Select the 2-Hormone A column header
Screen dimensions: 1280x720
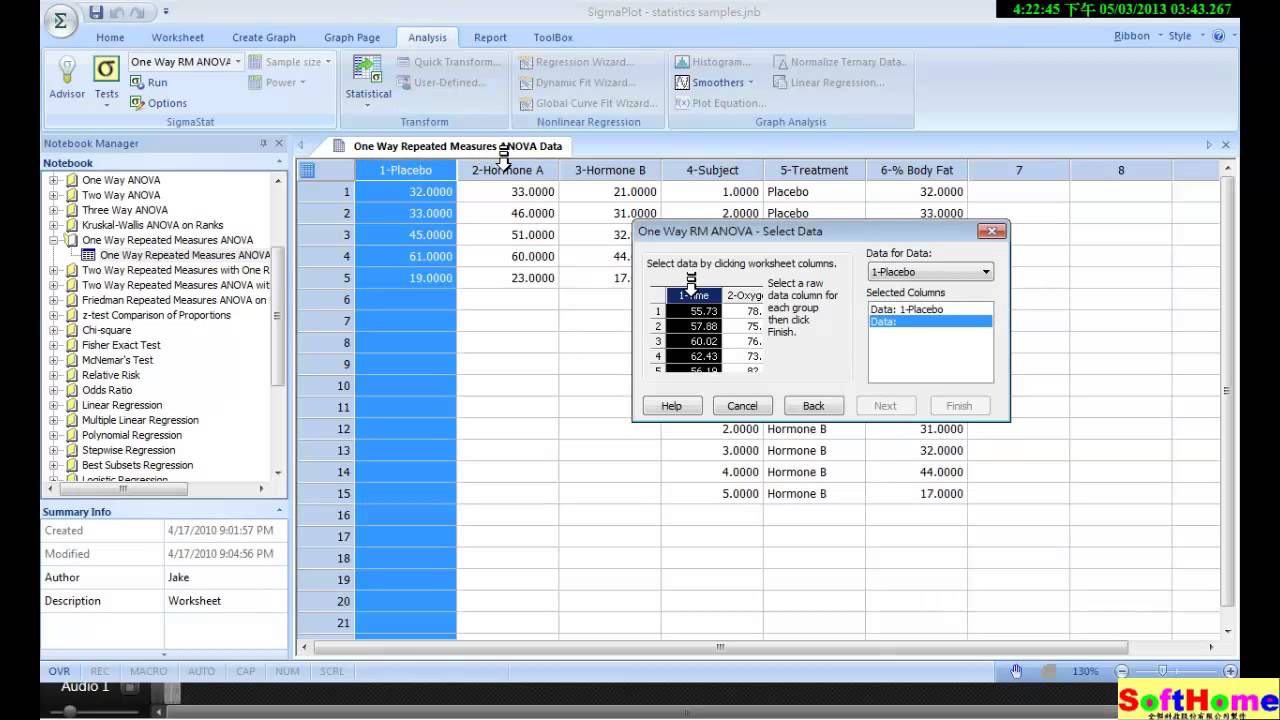tap(508, 170)
